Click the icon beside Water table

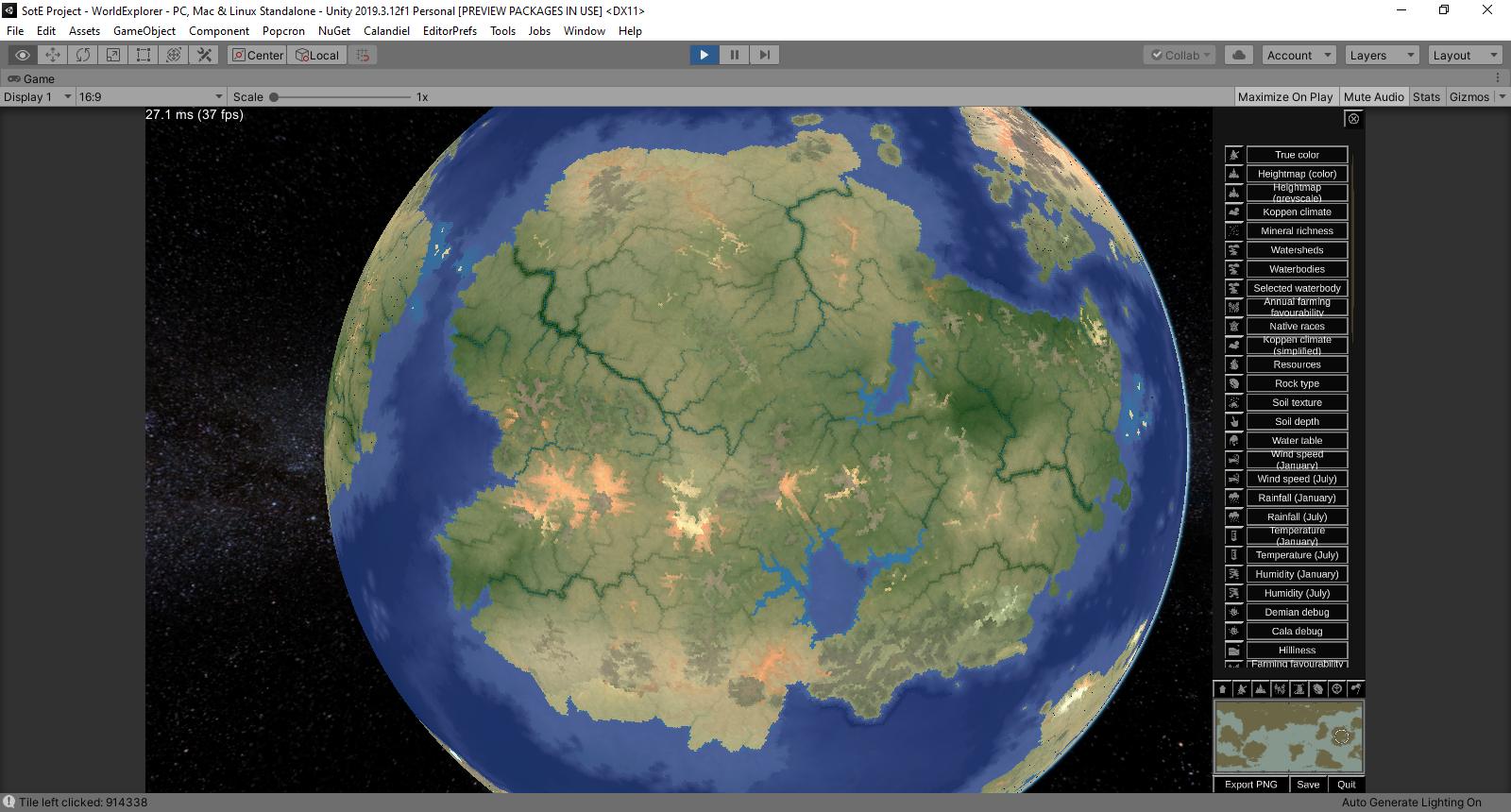click(1234, 440)
